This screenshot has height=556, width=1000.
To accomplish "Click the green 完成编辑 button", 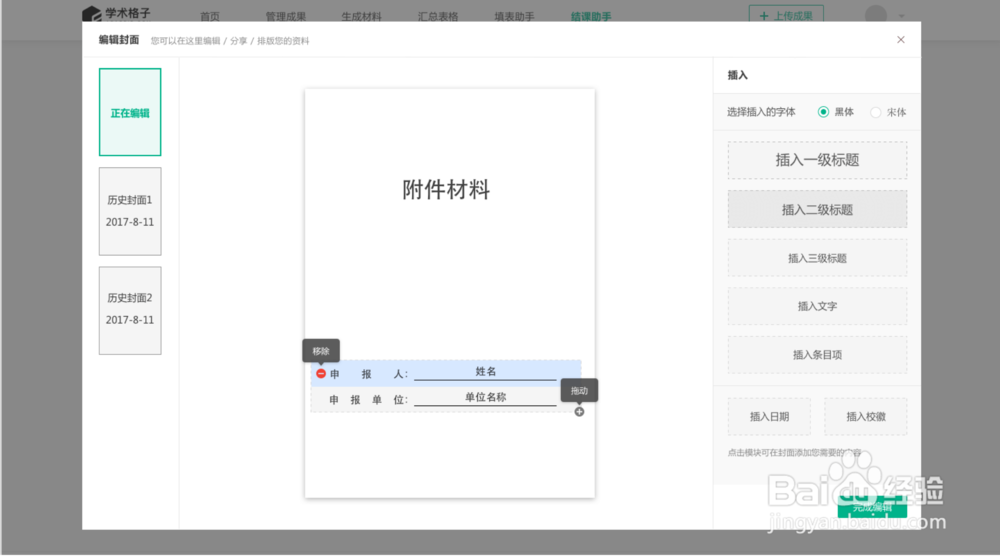I will click(x=872, y=507).
